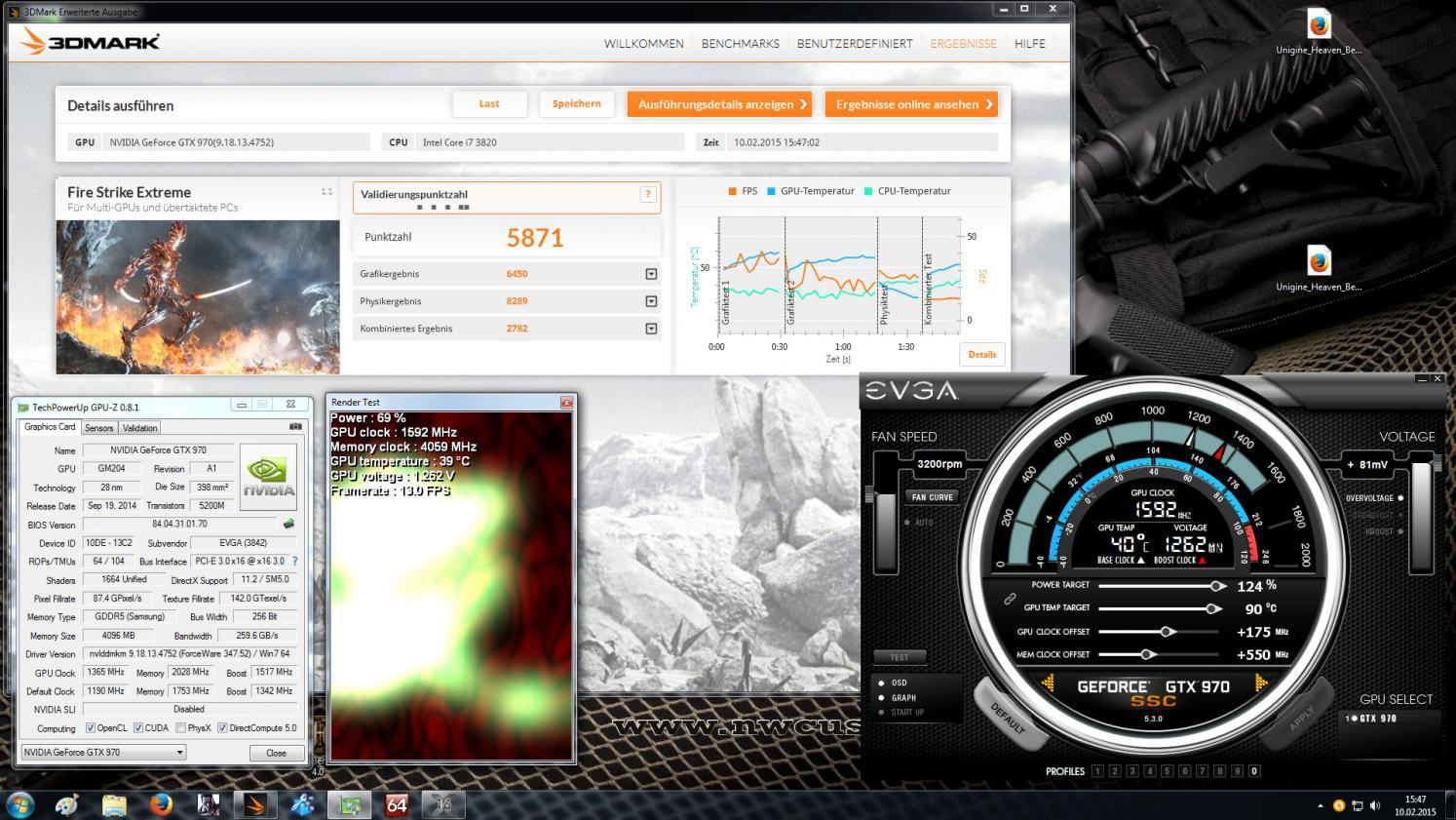Click the GPU-Z screenshot camera icon
Viewport: 1456px width, 820px height.
click(x=295, y=427)
